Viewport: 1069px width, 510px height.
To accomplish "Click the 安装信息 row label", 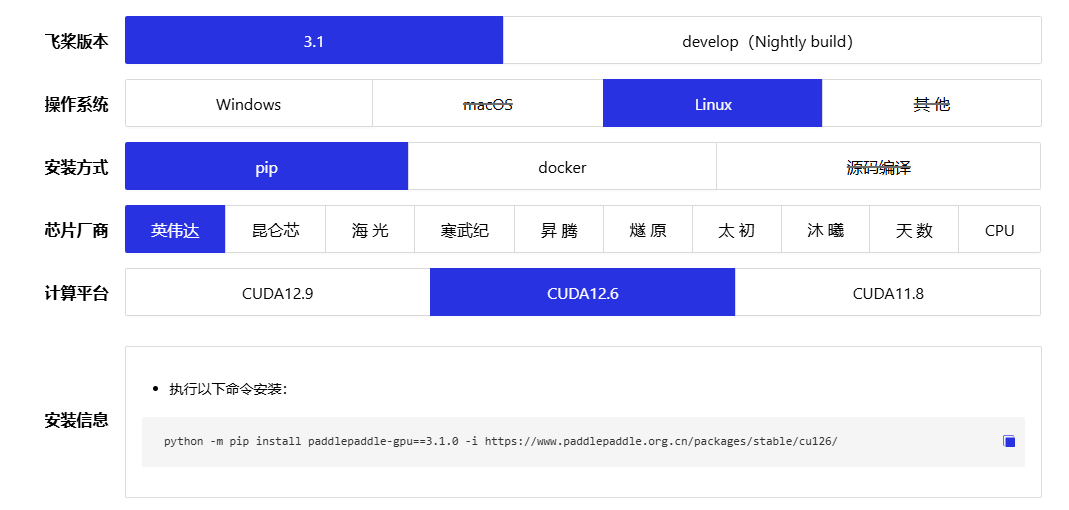I will (x=76, y=419).
